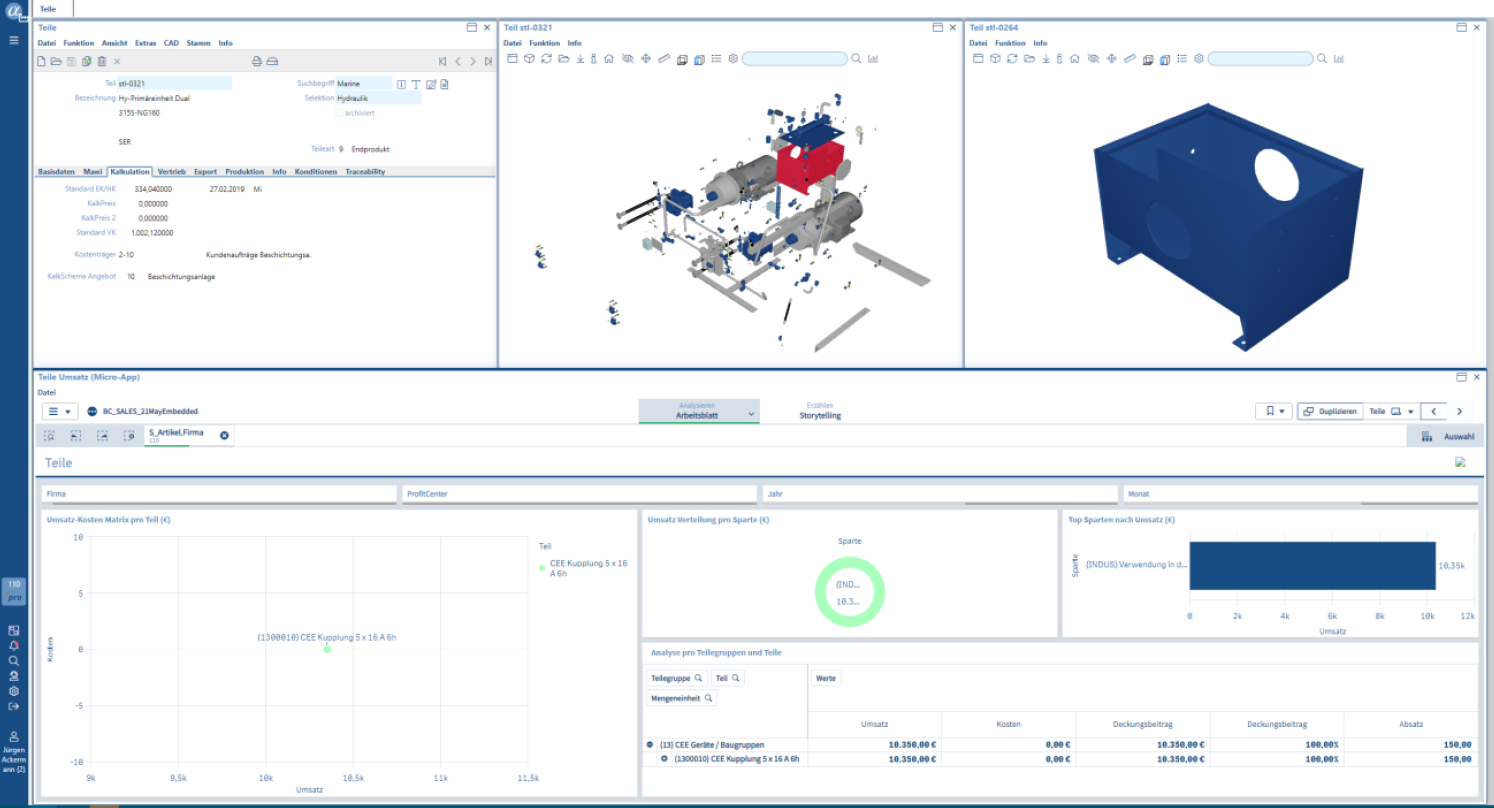Screen dimensions: 1494x808
Task: Open the Firma filter pane
Action: (x=220, y=494)
